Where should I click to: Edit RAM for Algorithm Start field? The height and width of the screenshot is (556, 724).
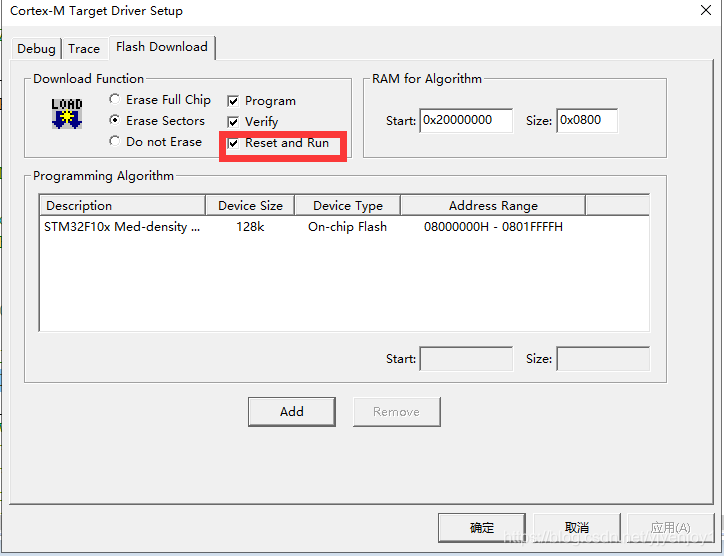tap(466, 121)
